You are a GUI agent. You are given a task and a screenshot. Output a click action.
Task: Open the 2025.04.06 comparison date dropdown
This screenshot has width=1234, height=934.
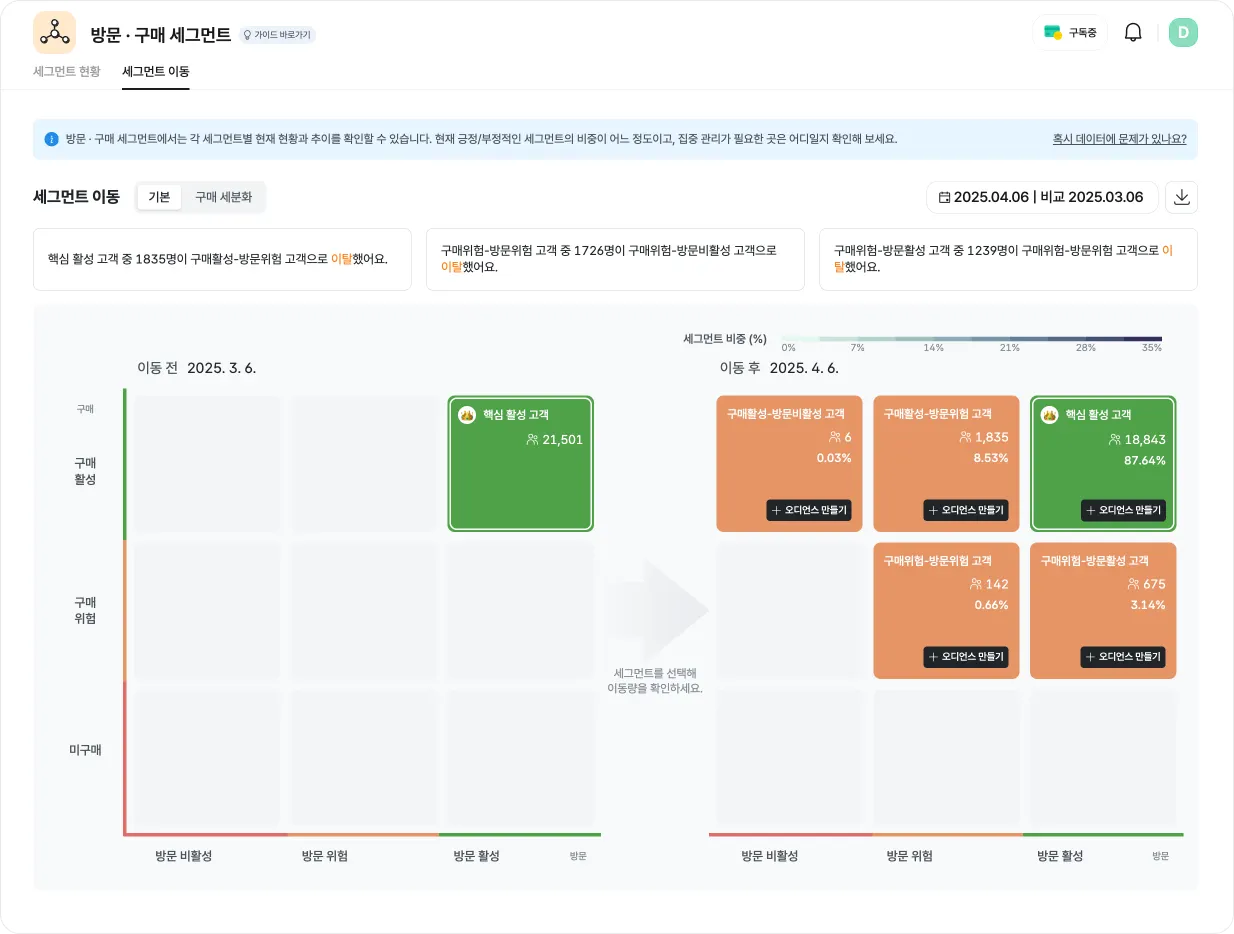tap(1042, 197)
